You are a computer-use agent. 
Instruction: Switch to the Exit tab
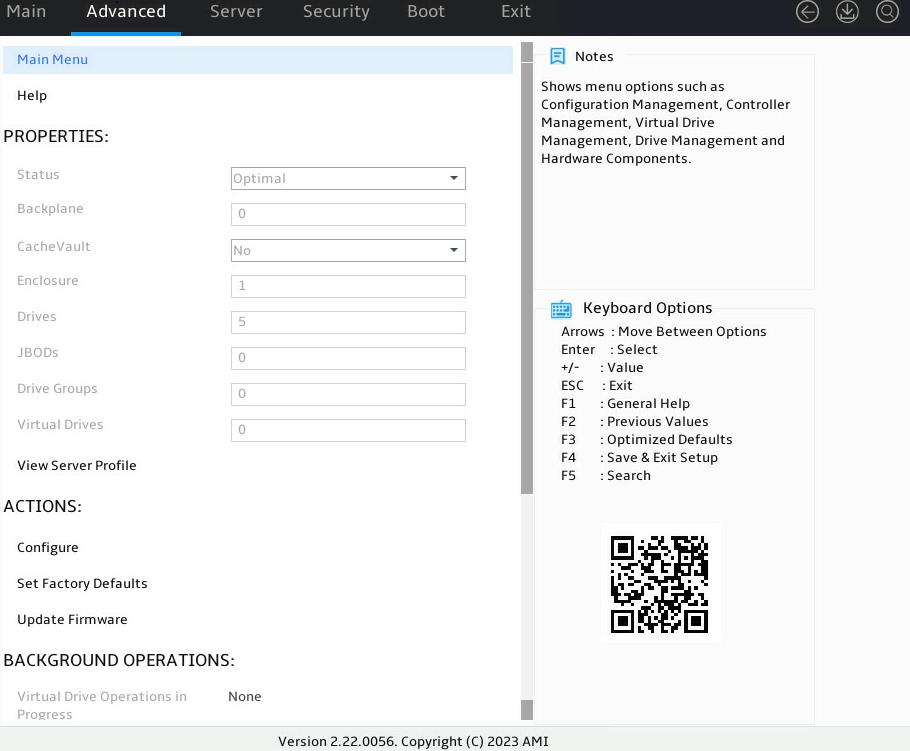click(x=516, y=11)
